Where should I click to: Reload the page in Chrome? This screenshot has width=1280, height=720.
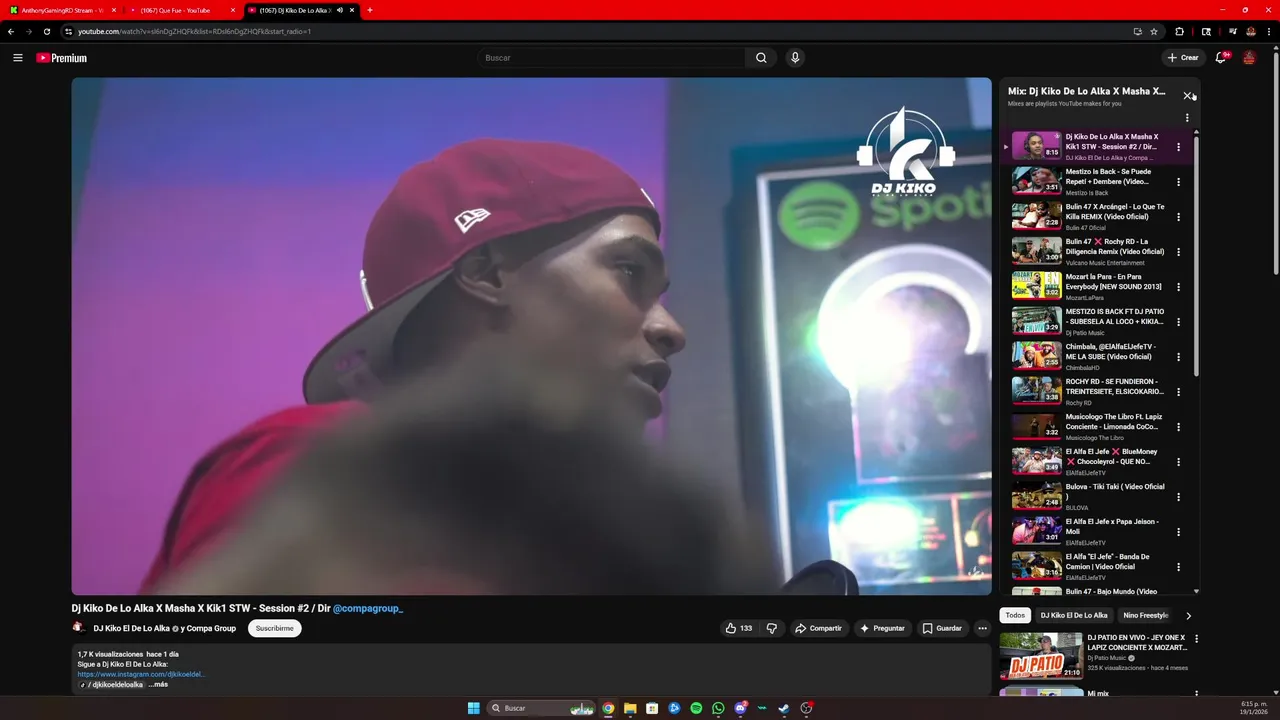[x=46, y=31]
